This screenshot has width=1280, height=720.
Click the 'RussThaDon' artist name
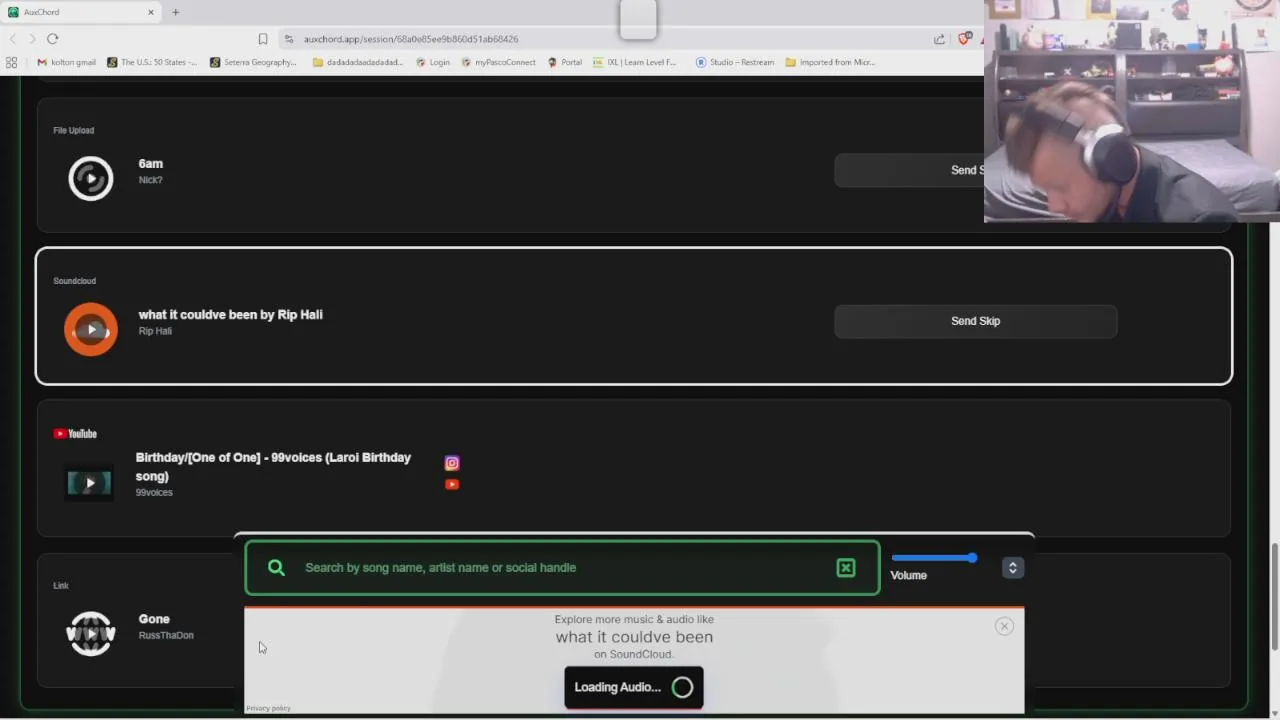tap(166, 635)
